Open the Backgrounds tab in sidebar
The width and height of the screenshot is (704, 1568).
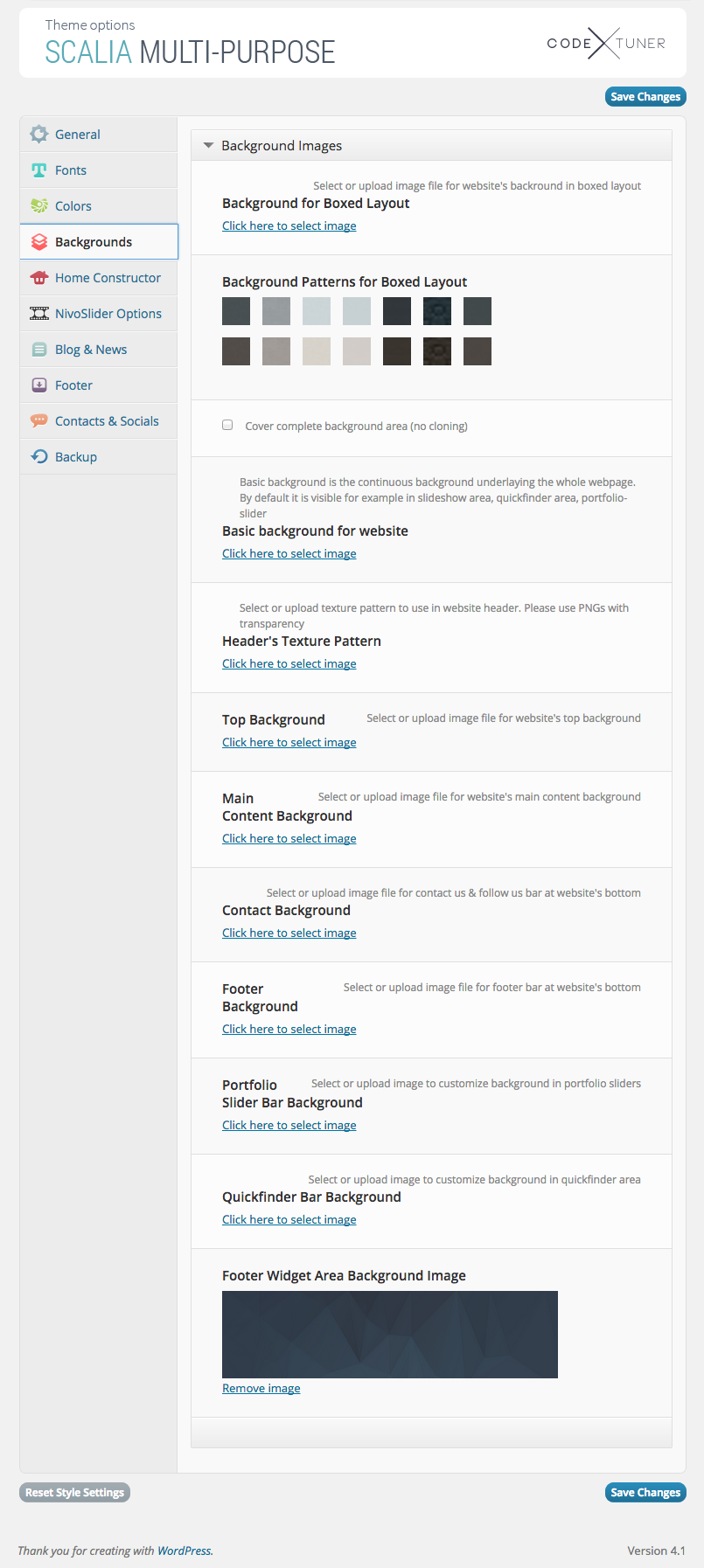tap(94, 242)
